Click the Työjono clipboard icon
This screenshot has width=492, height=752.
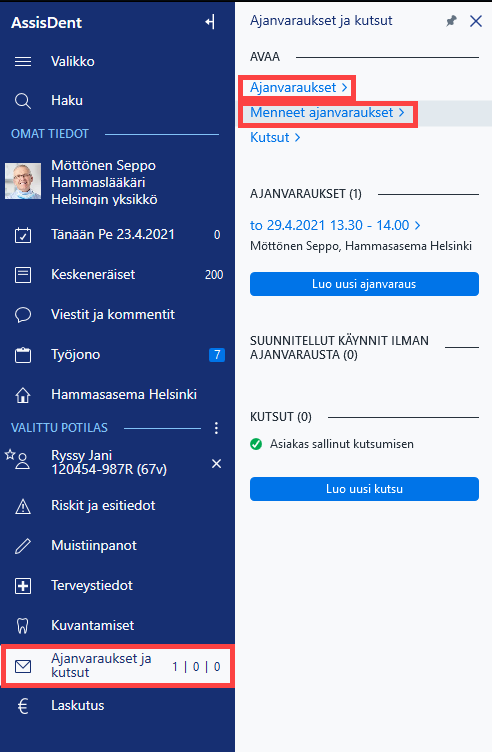(x=23, y=355)
